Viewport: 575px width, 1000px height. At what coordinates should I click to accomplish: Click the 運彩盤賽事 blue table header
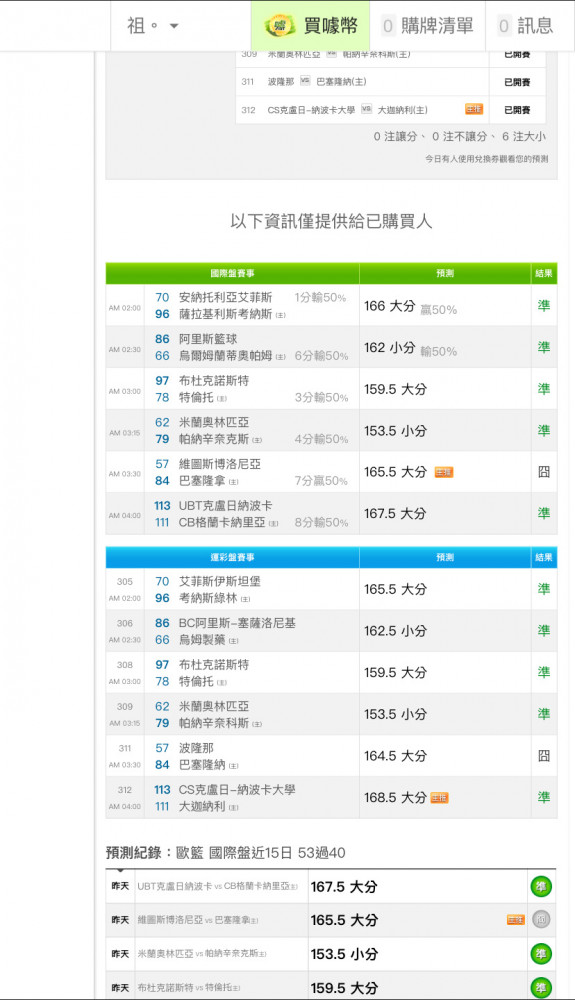coord(233,557)
